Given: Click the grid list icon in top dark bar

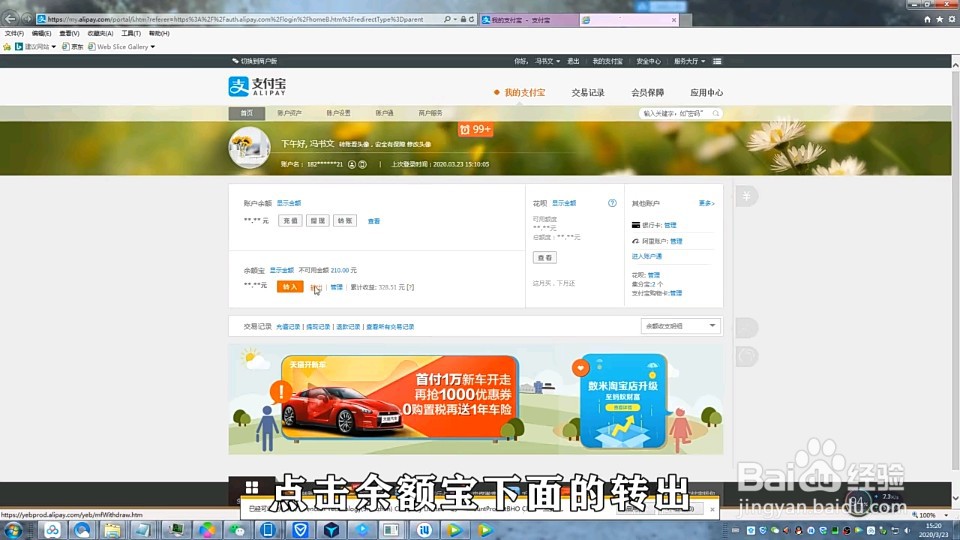Looking at the screenshot, I should [x=717, y=61].
